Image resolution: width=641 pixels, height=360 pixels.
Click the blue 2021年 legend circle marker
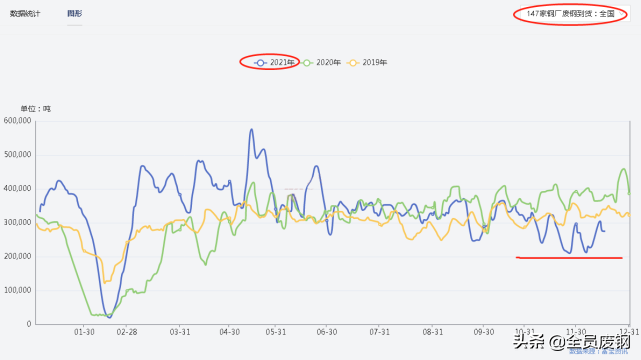point(260,63)
